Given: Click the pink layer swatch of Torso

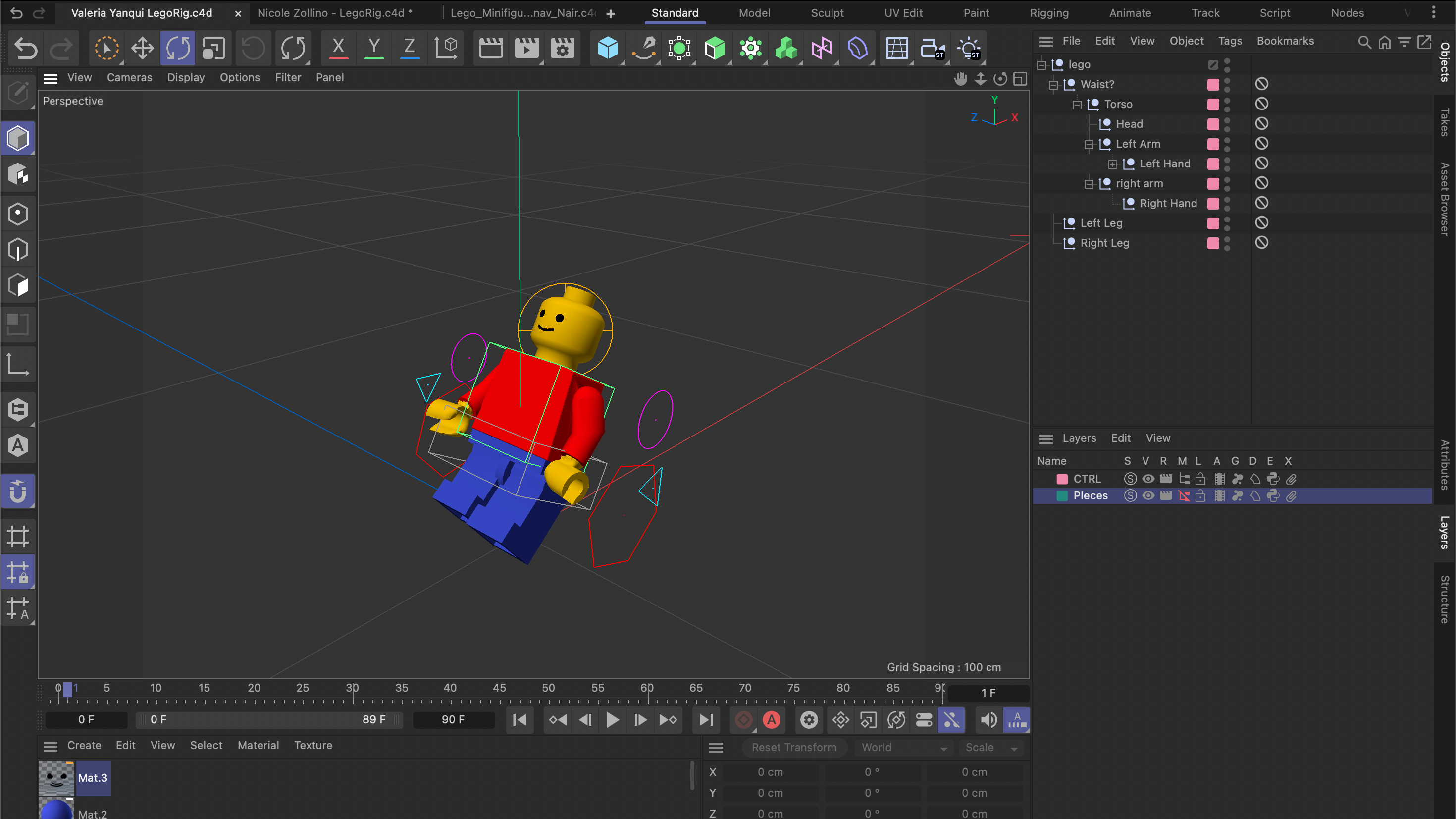Looking at the screenshot, I should pos(1212,104).
